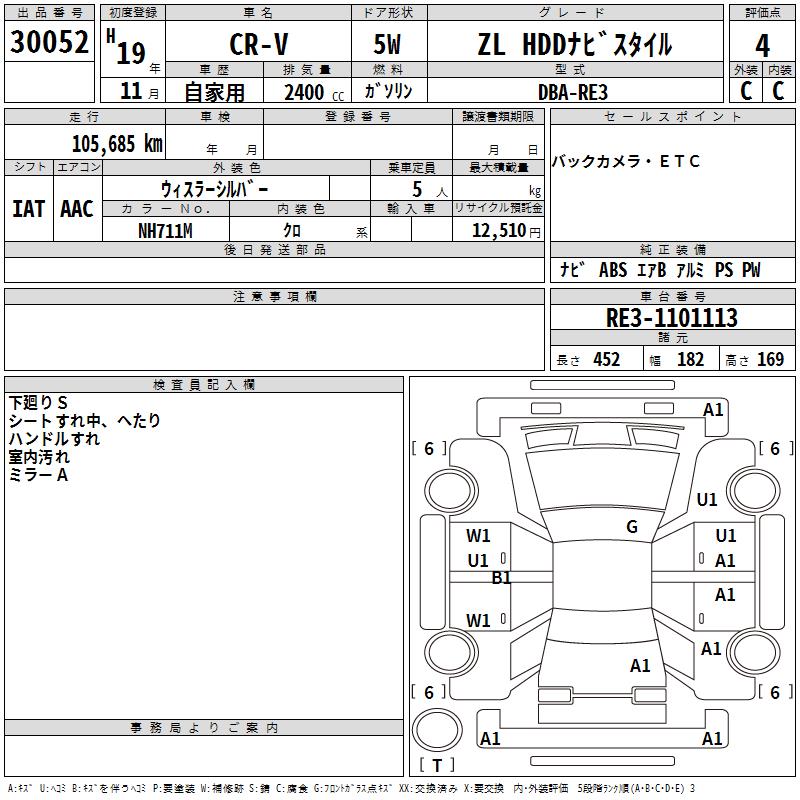Click the empty 注意事項欄 notes area
This screenshot has height=800, width=800.
point(274,337)
